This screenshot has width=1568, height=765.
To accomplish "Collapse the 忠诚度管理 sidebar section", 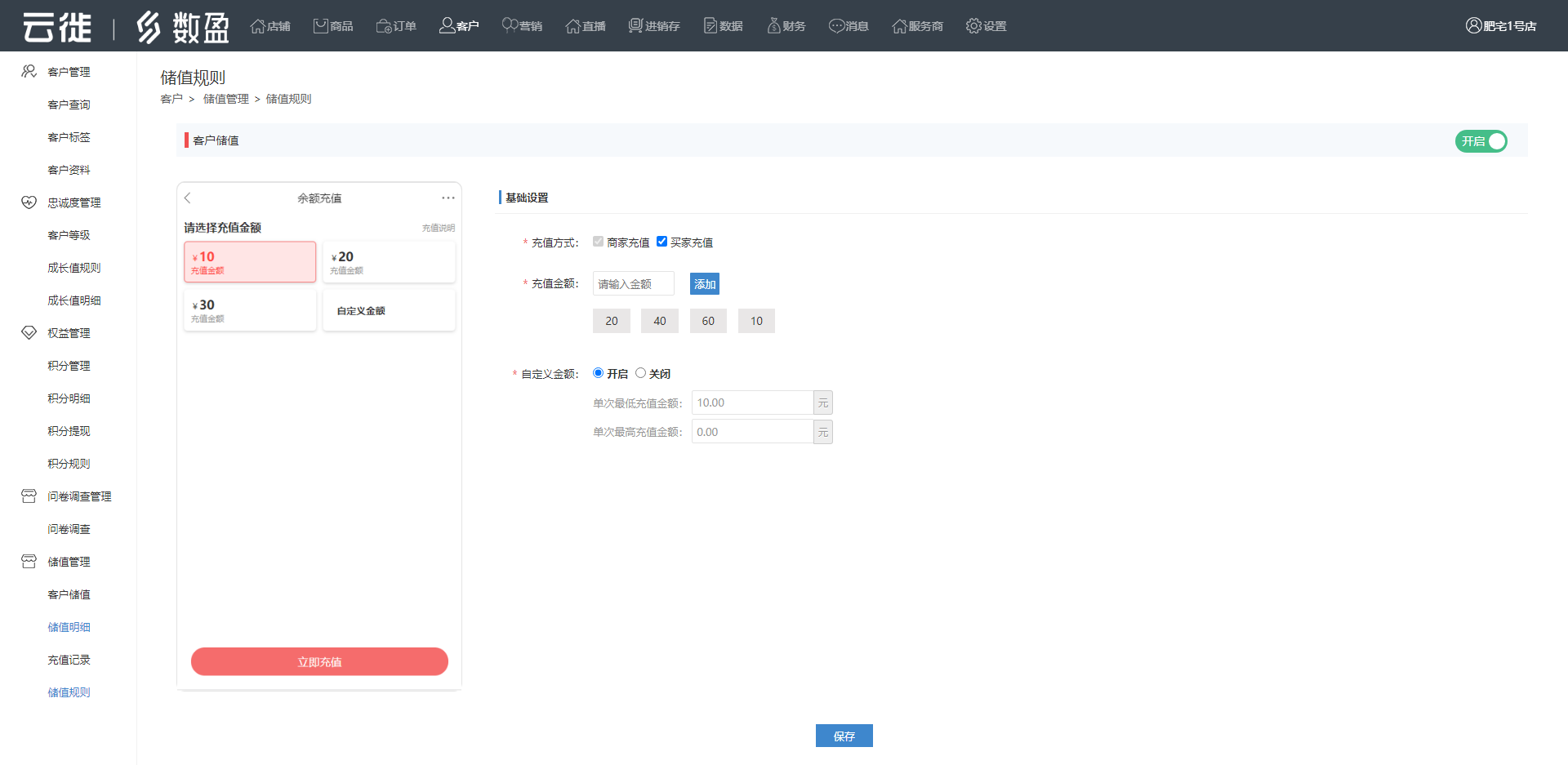I will point(73,202).
